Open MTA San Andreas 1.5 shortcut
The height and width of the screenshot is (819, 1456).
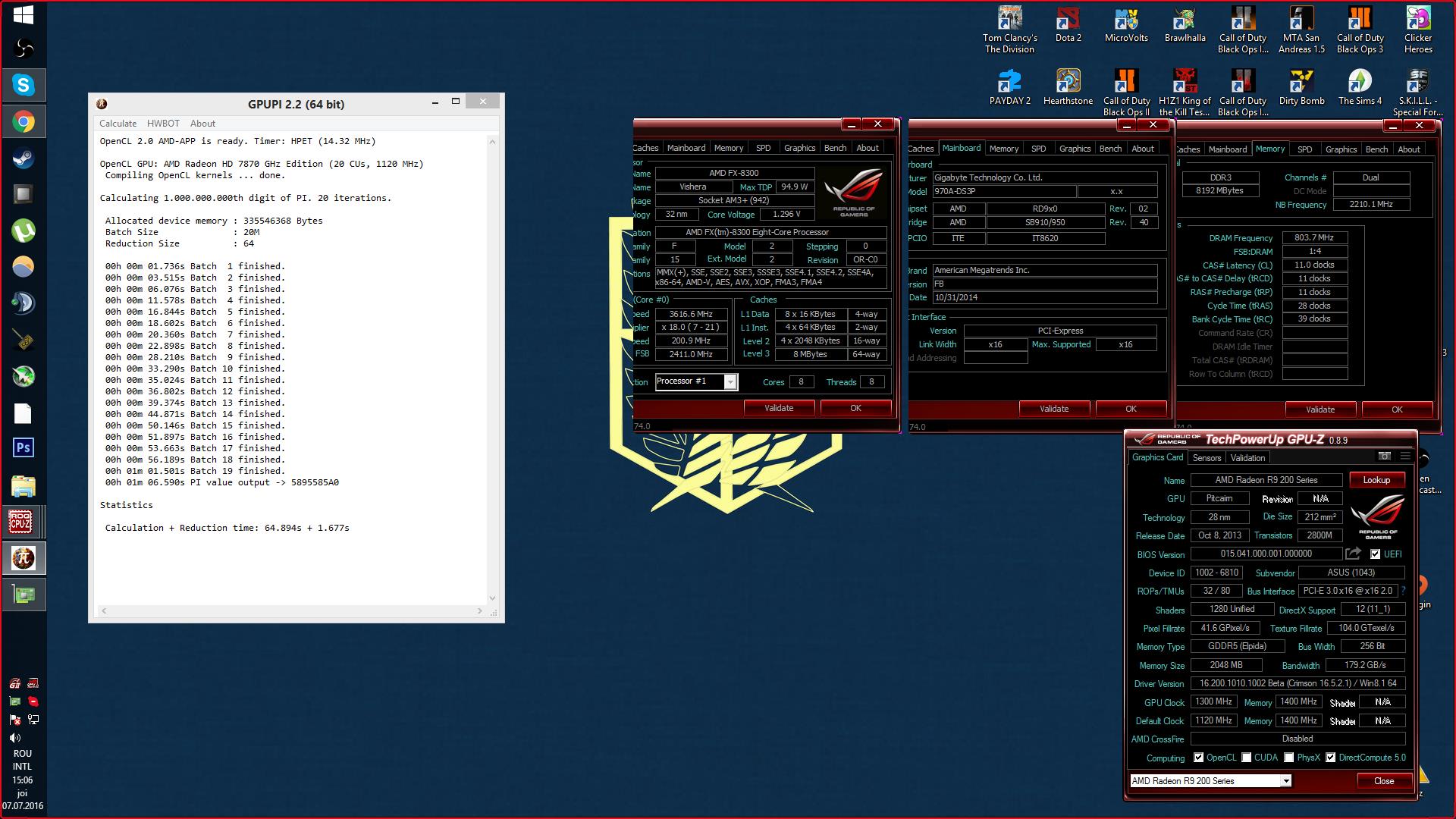coord(1301,30)
